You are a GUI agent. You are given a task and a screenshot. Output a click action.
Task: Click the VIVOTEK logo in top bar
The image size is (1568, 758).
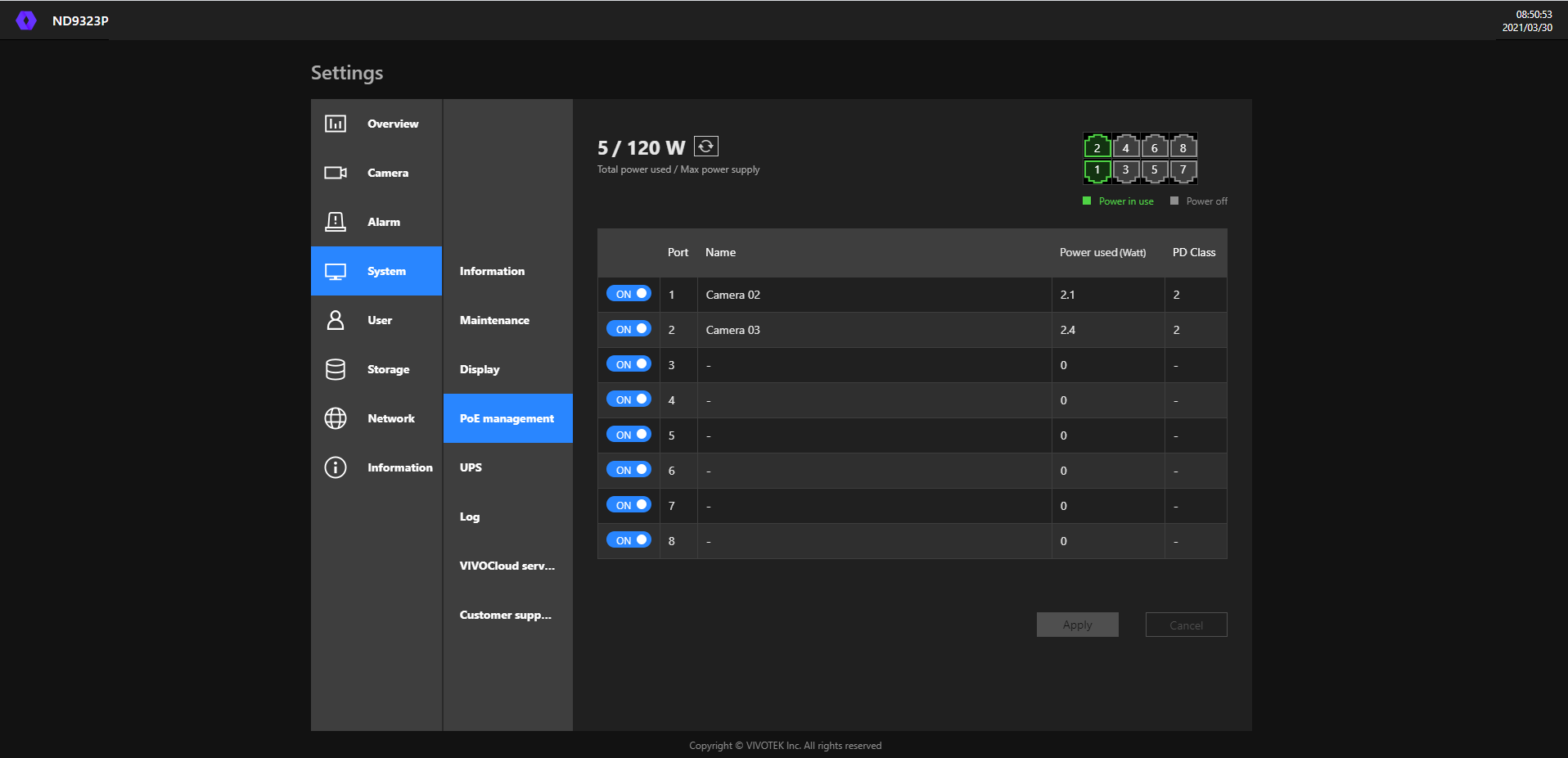coord(26,20)
